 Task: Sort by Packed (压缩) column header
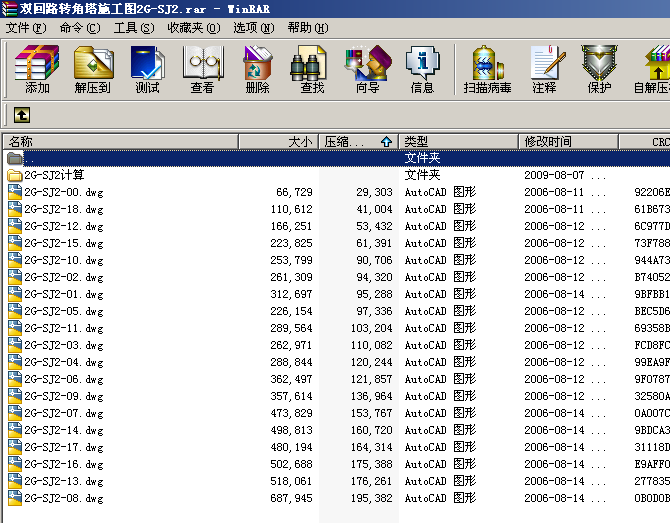[x=358, y=141]
